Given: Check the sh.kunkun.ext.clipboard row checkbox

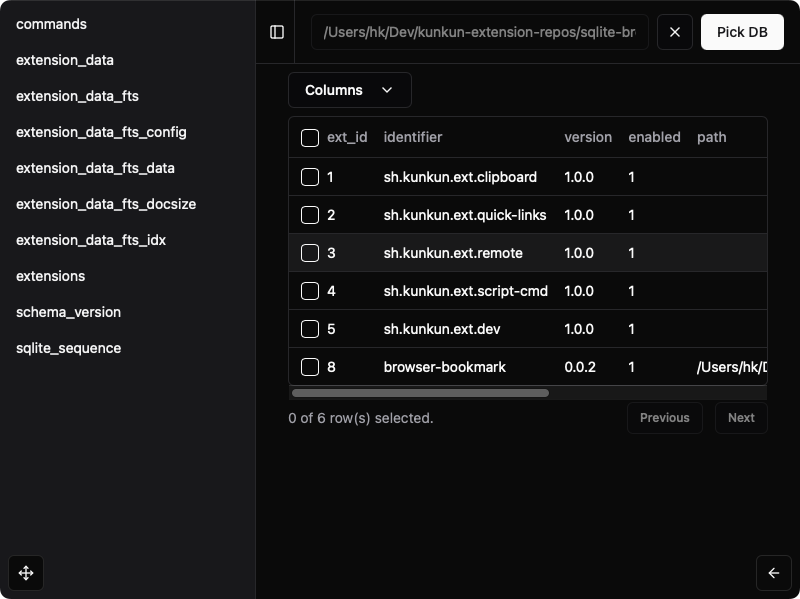Looking at the screenshot, I should pyautogui.click(x=310, y=177).
